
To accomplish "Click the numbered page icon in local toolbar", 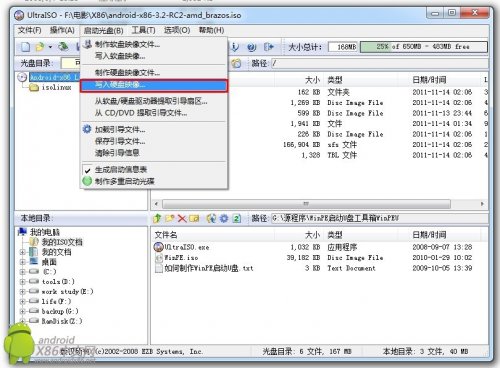I will pos(237,218).
